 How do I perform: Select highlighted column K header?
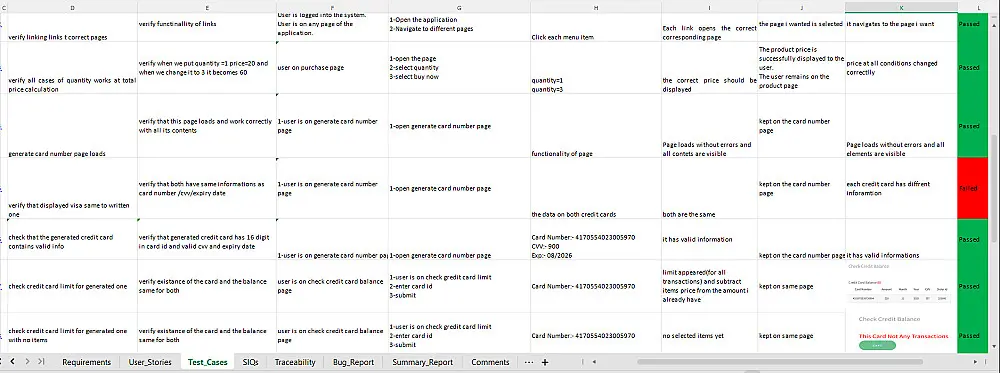coord(901,7)
